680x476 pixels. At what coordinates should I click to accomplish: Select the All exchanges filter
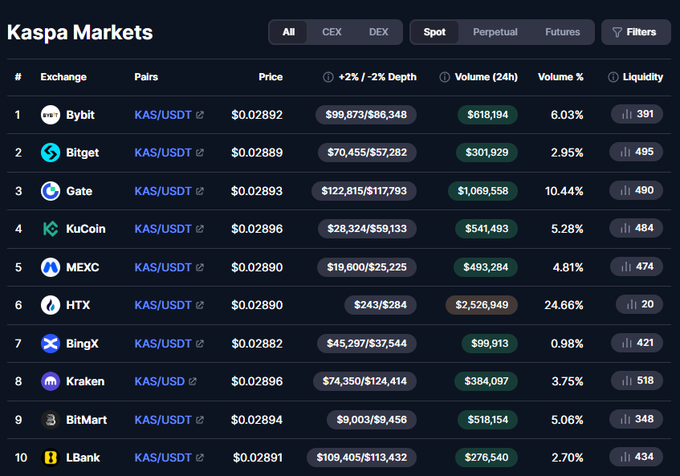288,32
